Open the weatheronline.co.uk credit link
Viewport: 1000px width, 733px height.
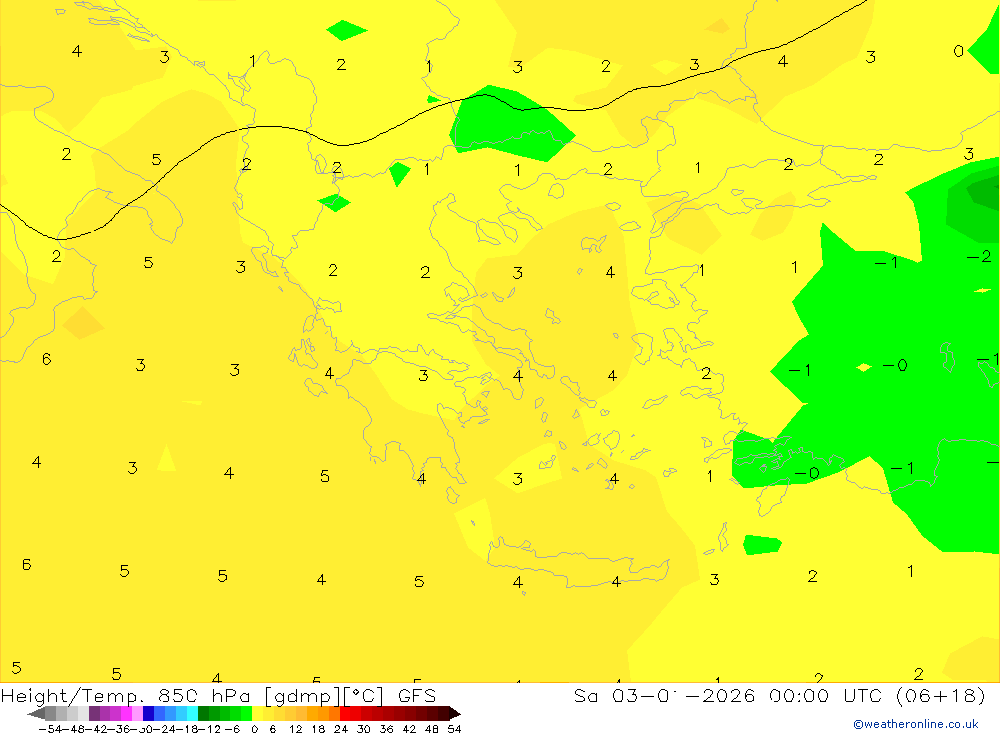coord(915,724)
